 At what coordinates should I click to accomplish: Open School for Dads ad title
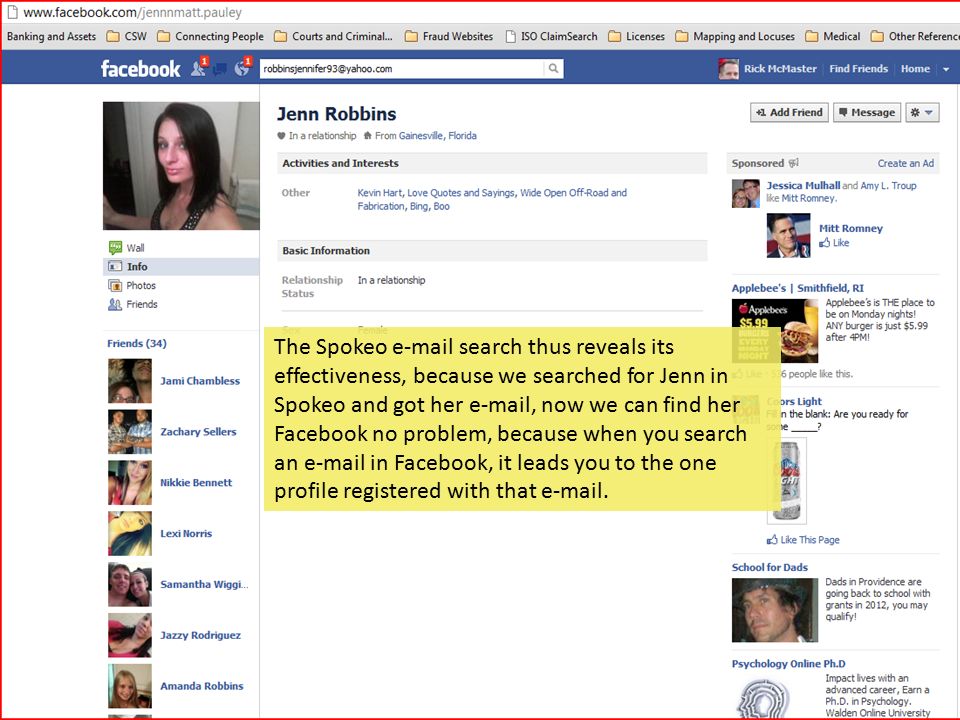click(770, 568)
